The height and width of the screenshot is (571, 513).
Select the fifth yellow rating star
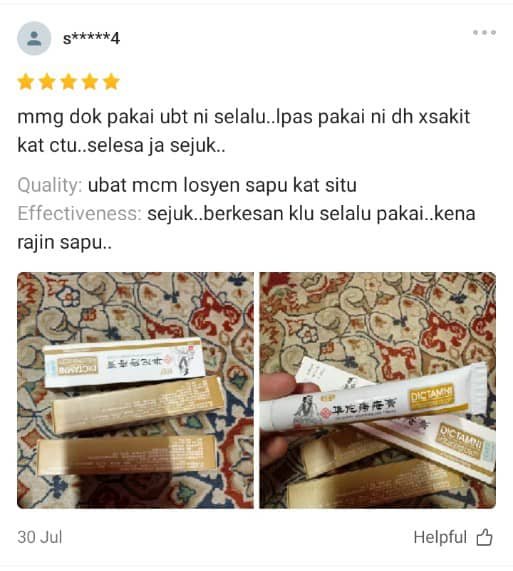111,82
